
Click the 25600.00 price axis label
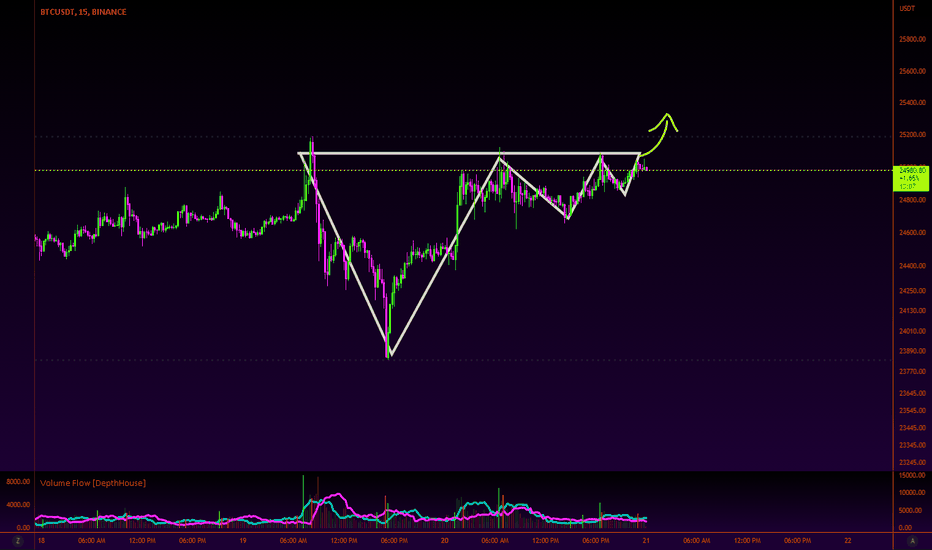click(912, 71)
